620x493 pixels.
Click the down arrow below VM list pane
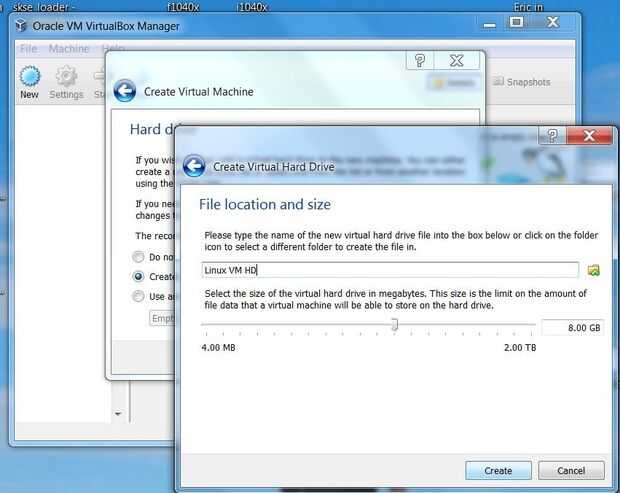tap(118, 414)
